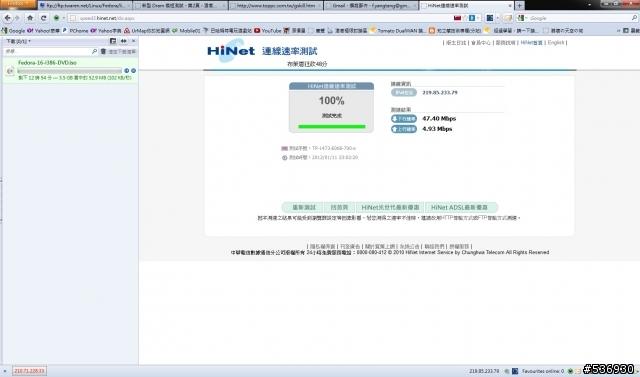Click the forward navigation arrow
This screenshot has height=377, width=640.
click(17, 18)
